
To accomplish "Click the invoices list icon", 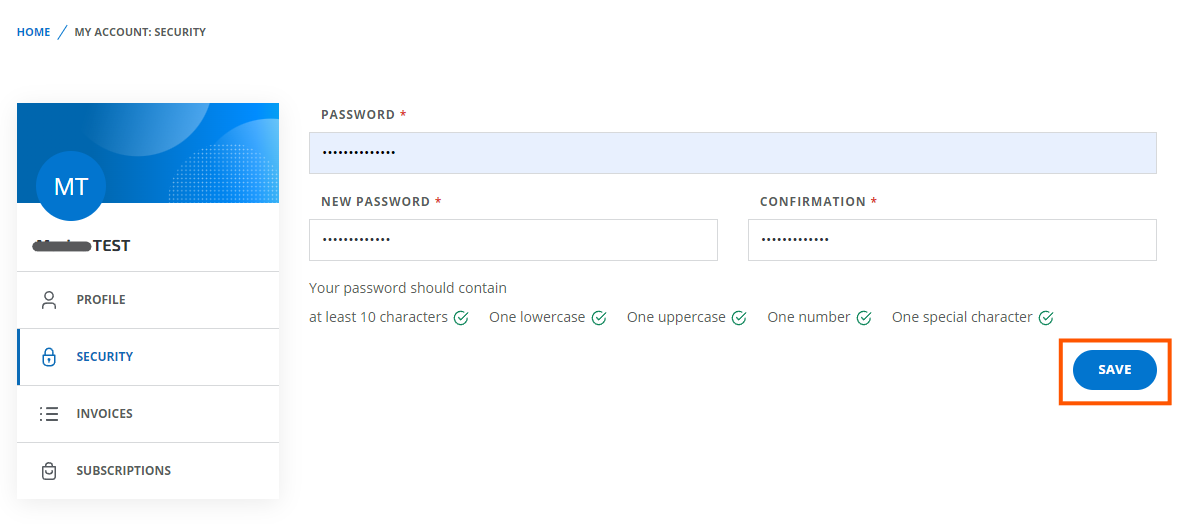I will point(48,414).
